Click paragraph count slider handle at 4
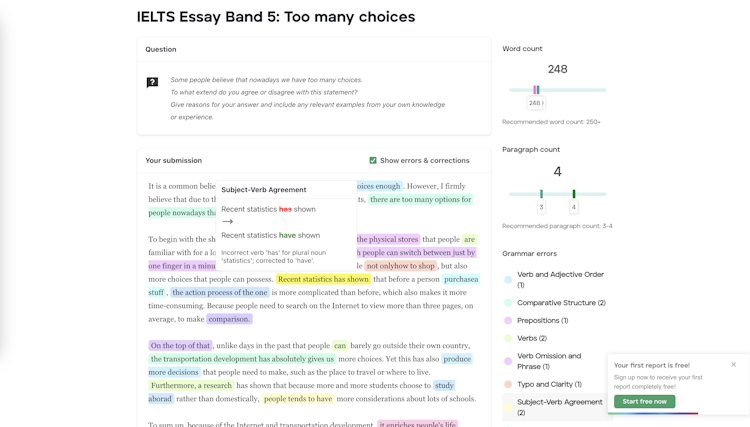750x427 pixels. (574, 194)
